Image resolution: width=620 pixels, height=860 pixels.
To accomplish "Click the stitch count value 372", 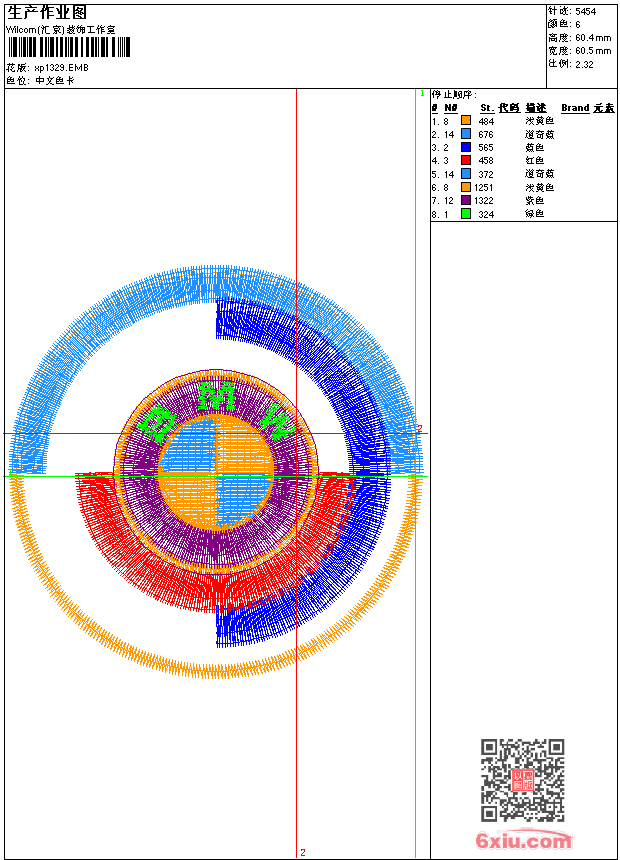I will pos(486,174).
